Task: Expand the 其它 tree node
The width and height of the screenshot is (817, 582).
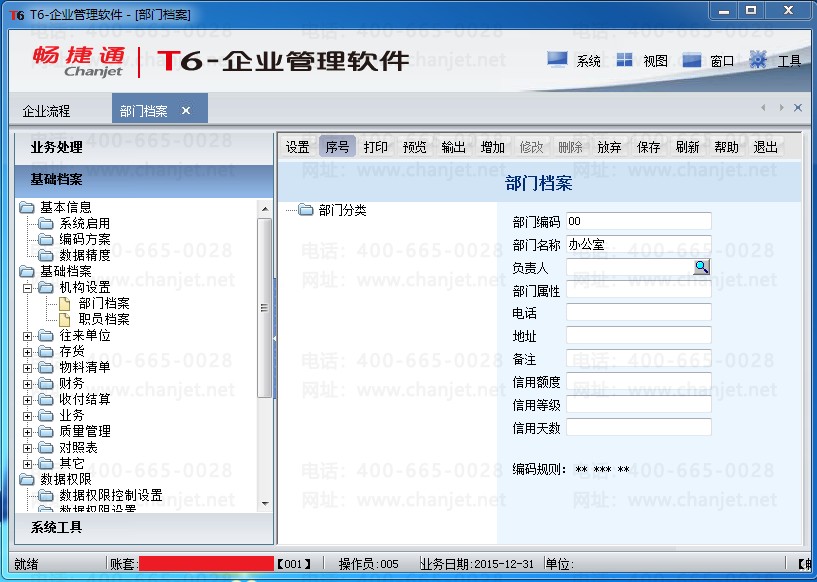Action: (28, 464)
